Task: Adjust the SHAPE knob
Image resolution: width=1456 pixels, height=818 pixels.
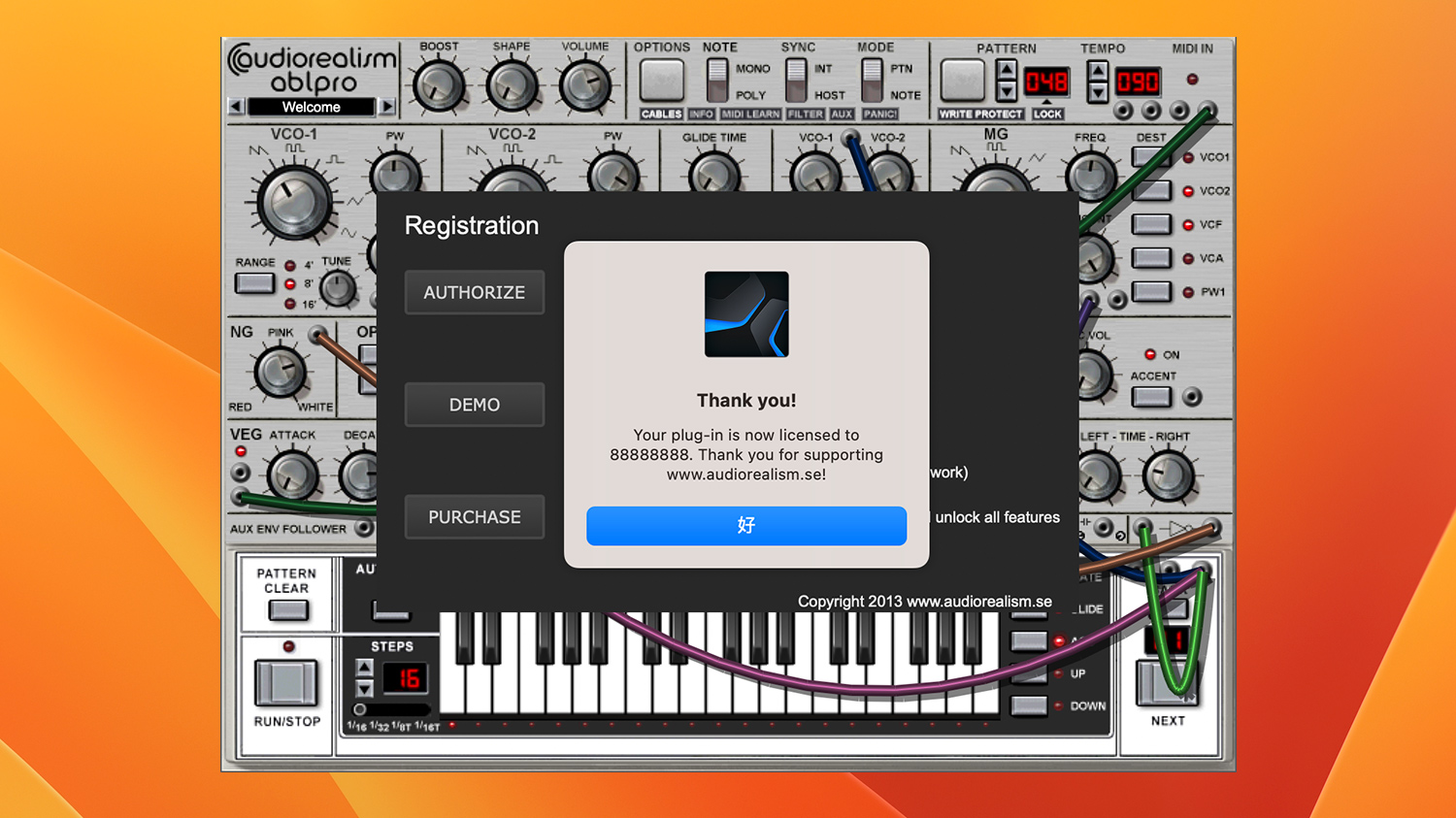Action: pos(512,85)
